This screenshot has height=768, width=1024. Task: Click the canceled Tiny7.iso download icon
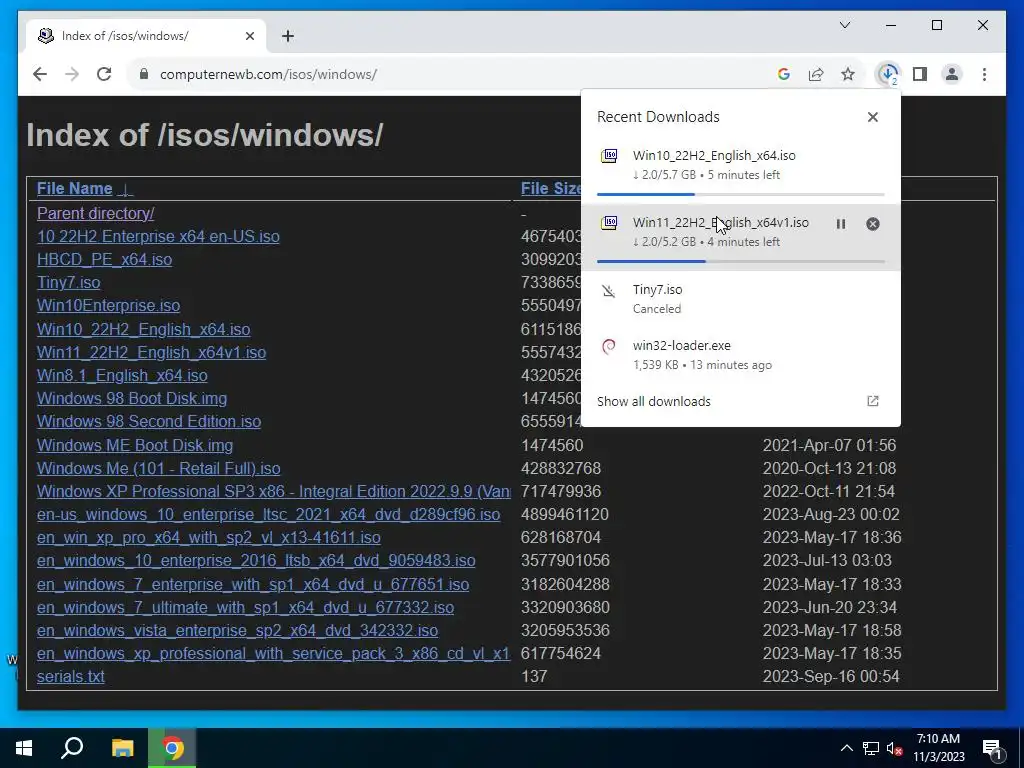609,291
